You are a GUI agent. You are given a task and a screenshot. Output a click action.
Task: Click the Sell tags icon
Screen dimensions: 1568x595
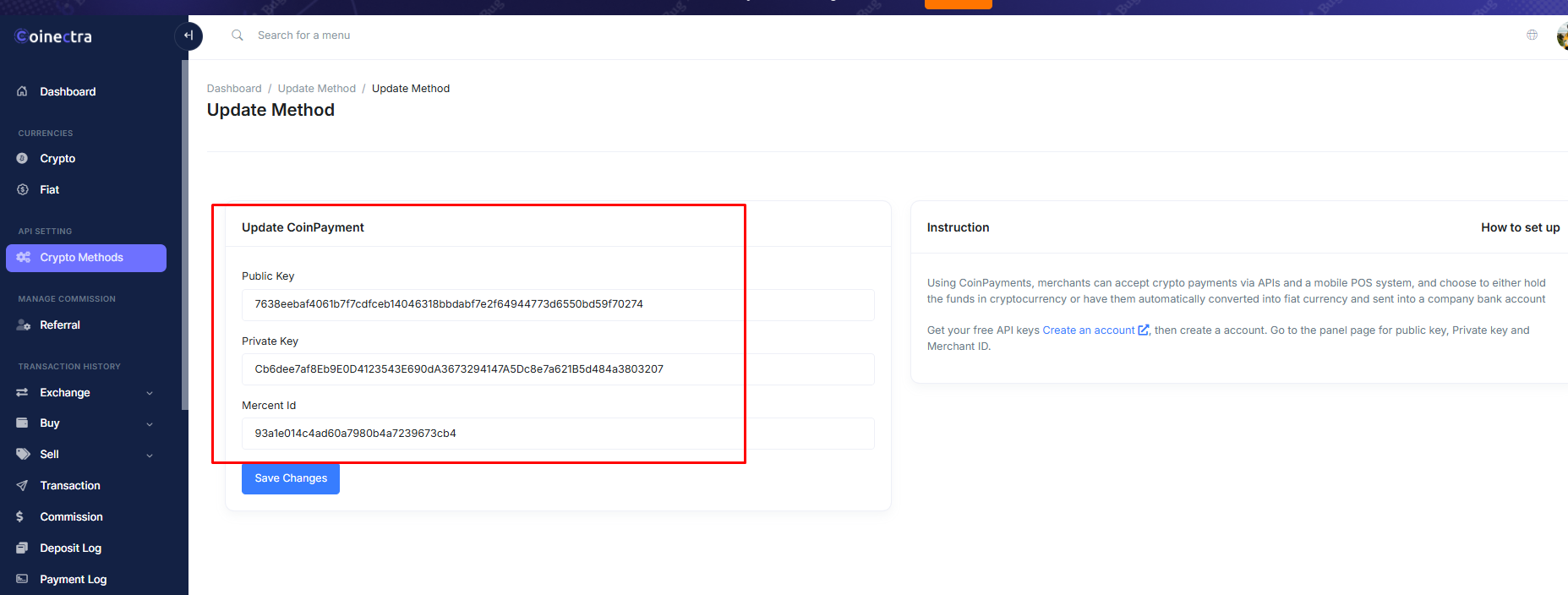[x=24, y=454]
